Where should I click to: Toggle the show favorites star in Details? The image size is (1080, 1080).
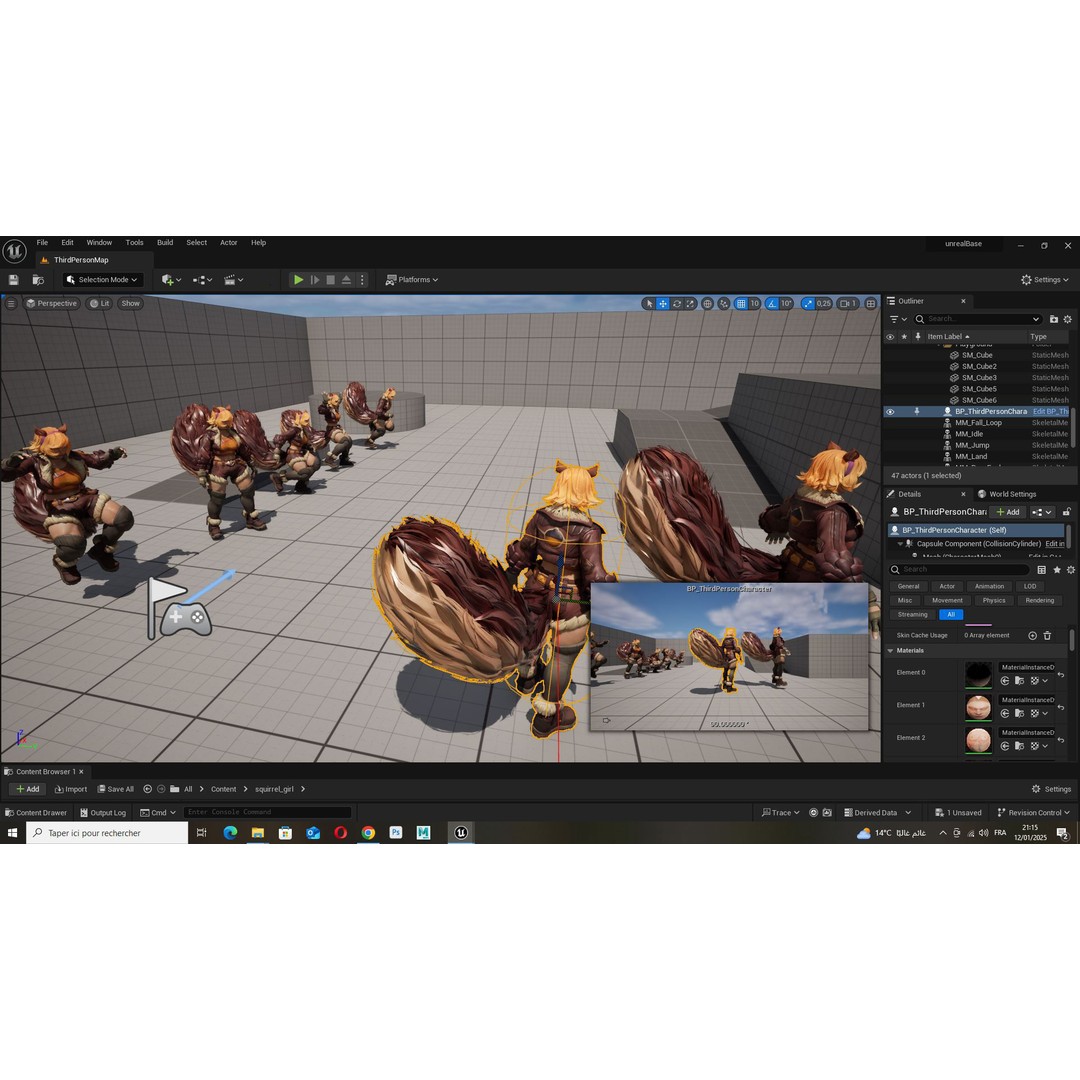[x=1057, y=570]
